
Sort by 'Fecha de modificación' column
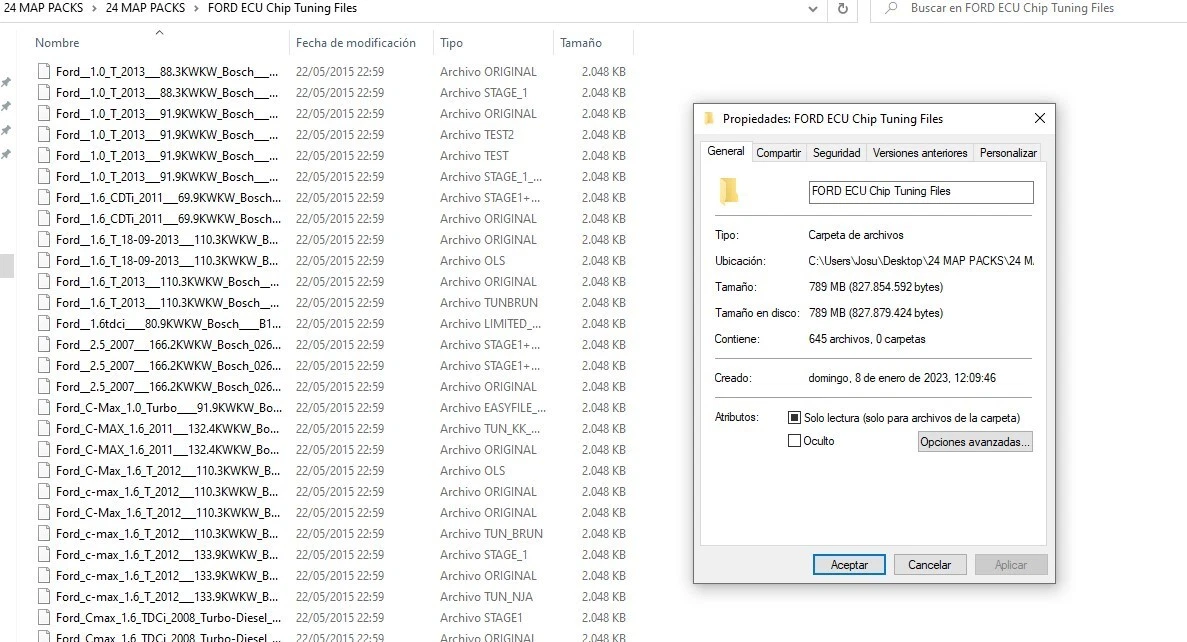356,43
